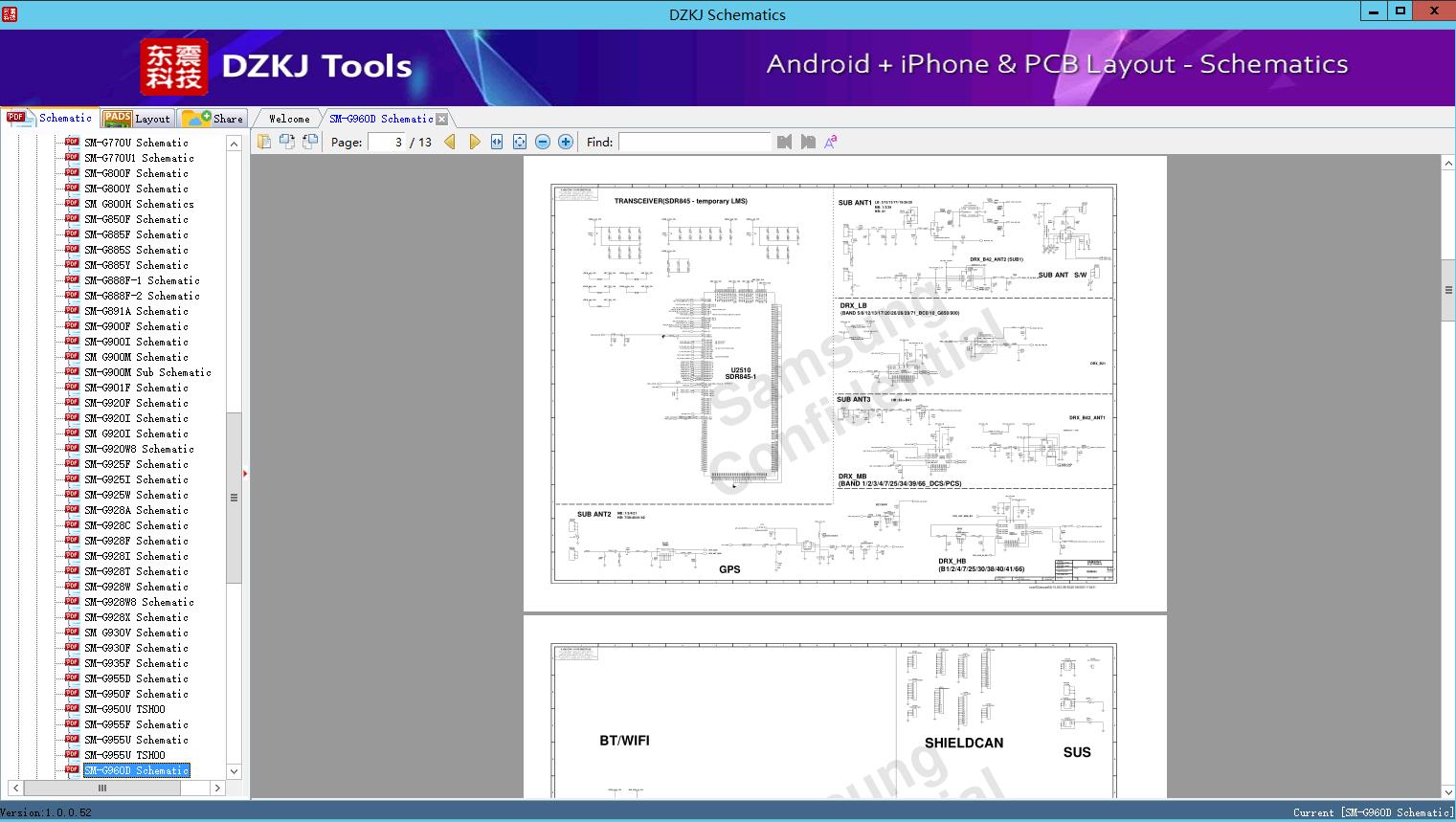
Task: Switch to the PADS Layout tab
Action: (137, 119)
